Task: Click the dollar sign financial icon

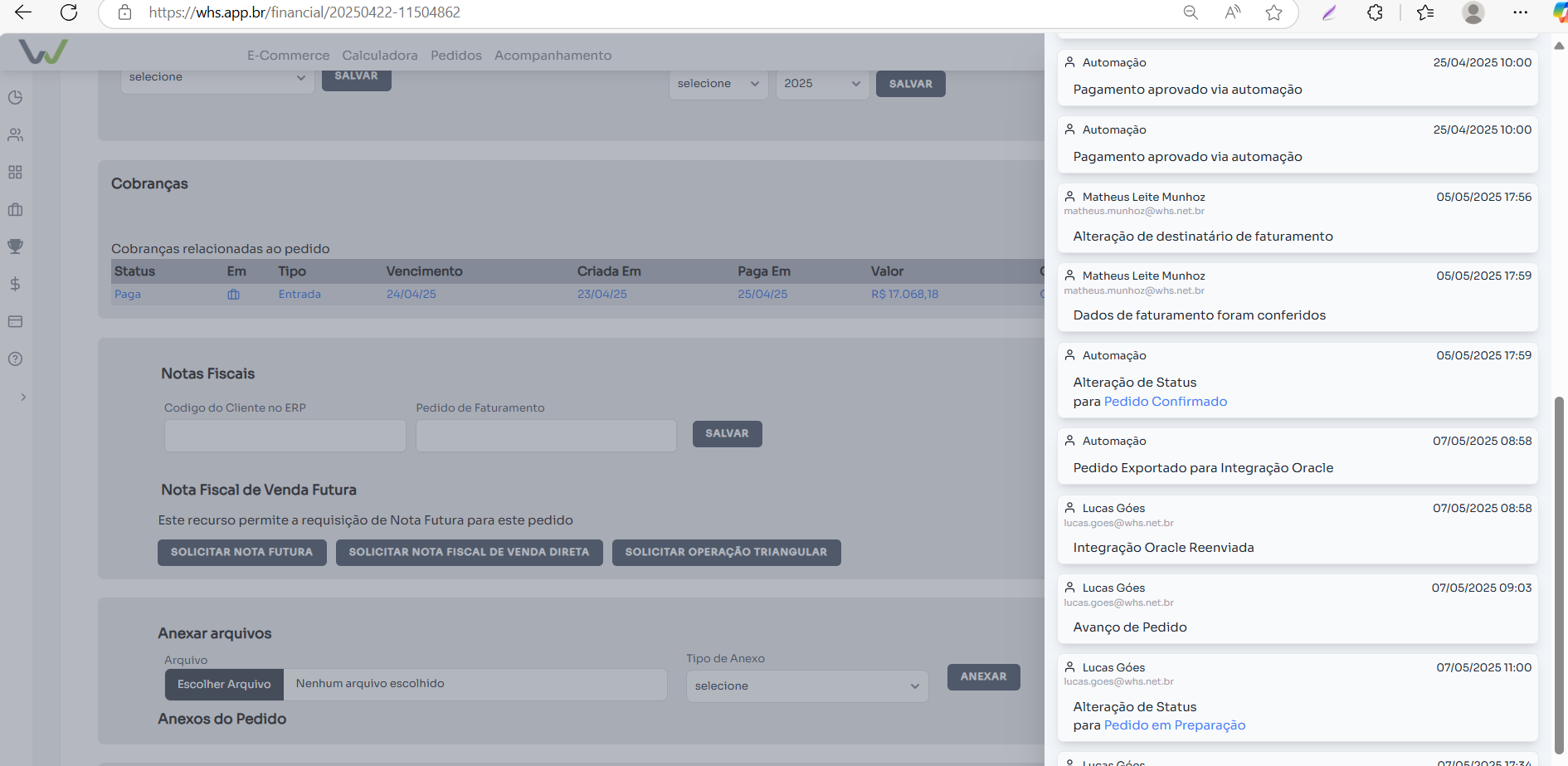Action: (15, 284)
